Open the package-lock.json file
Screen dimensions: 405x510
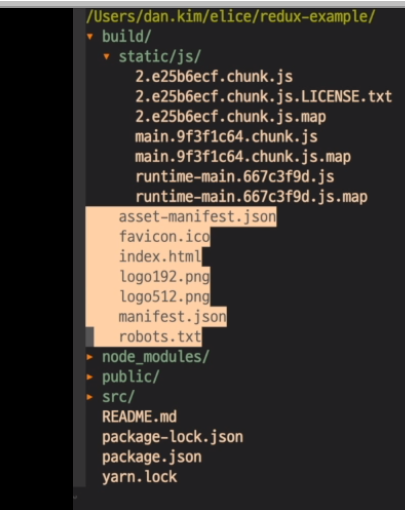[x=173, y=437]
